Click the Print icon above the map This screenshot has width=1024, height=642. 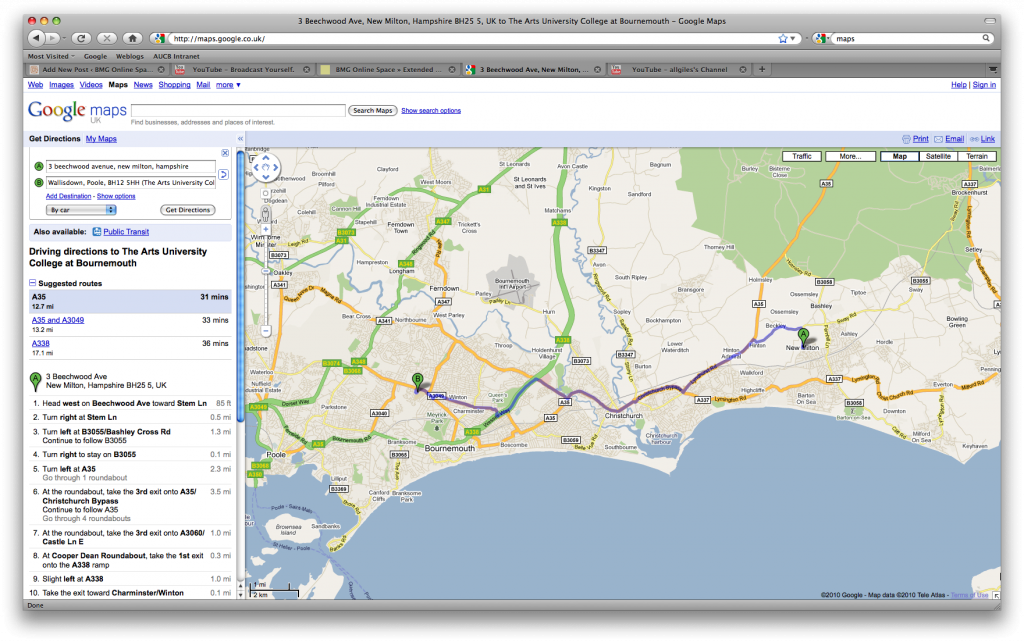907,139
